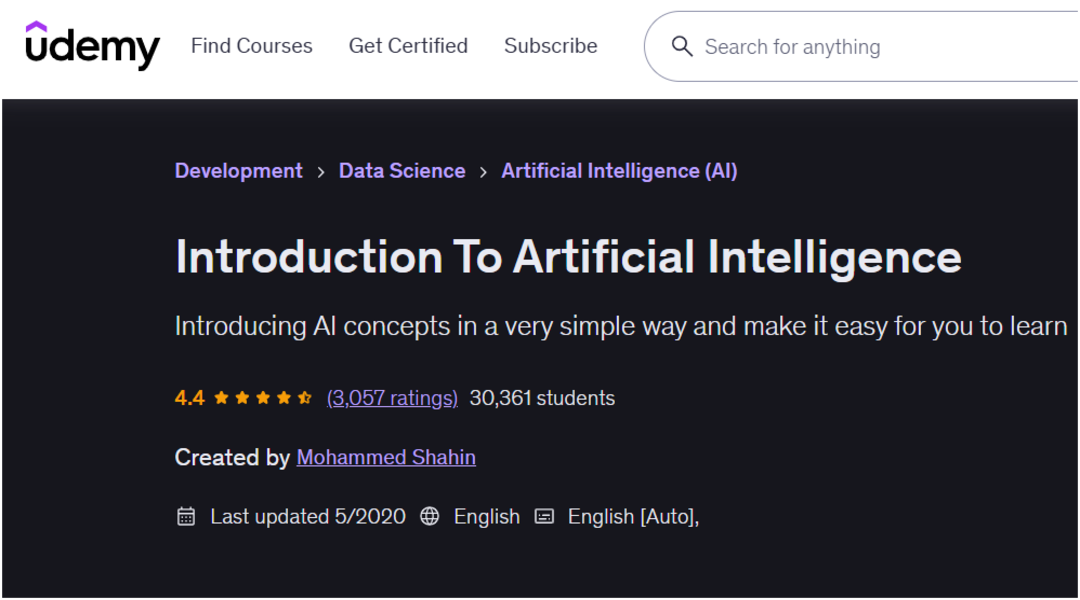View the 3,057 ratings link
The height and width of the screenshot is (600, 1080).
pyautogui.click(x=392, y=398)
